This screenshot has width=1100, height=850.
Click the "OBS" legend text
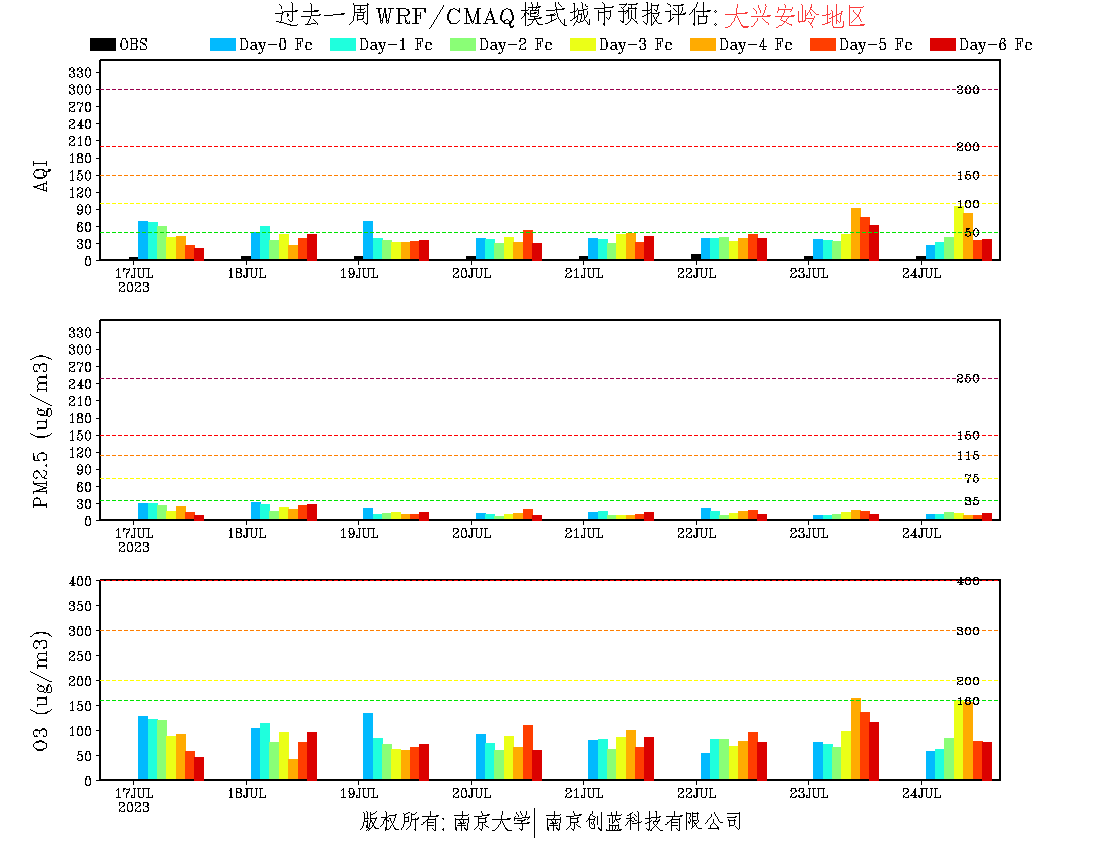[133, 45]
